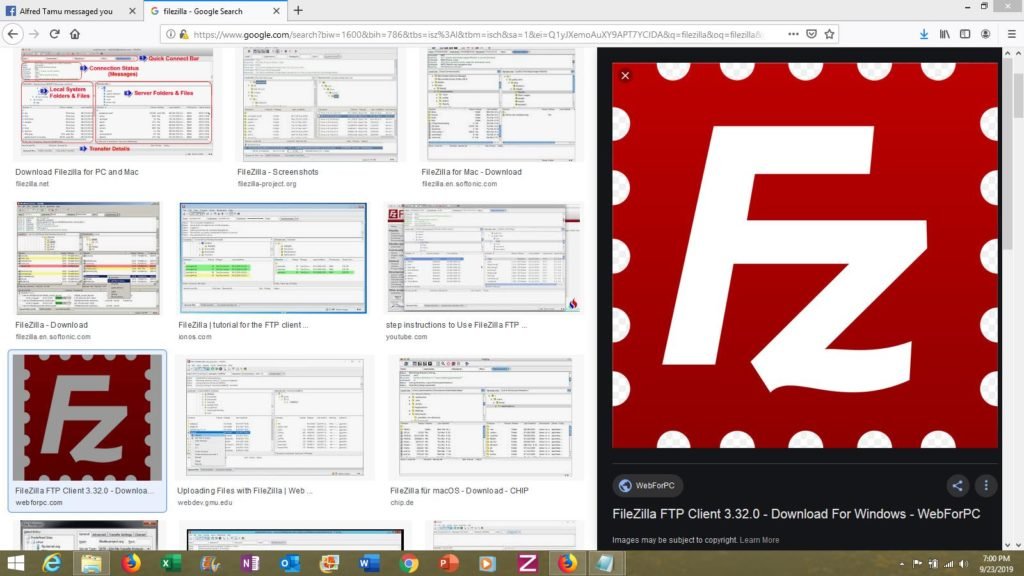The height and width of the screenshot is (576, 1024).
Task: Click the webforpc.com source link under thumbnail
Action: [x=39, y=503]
